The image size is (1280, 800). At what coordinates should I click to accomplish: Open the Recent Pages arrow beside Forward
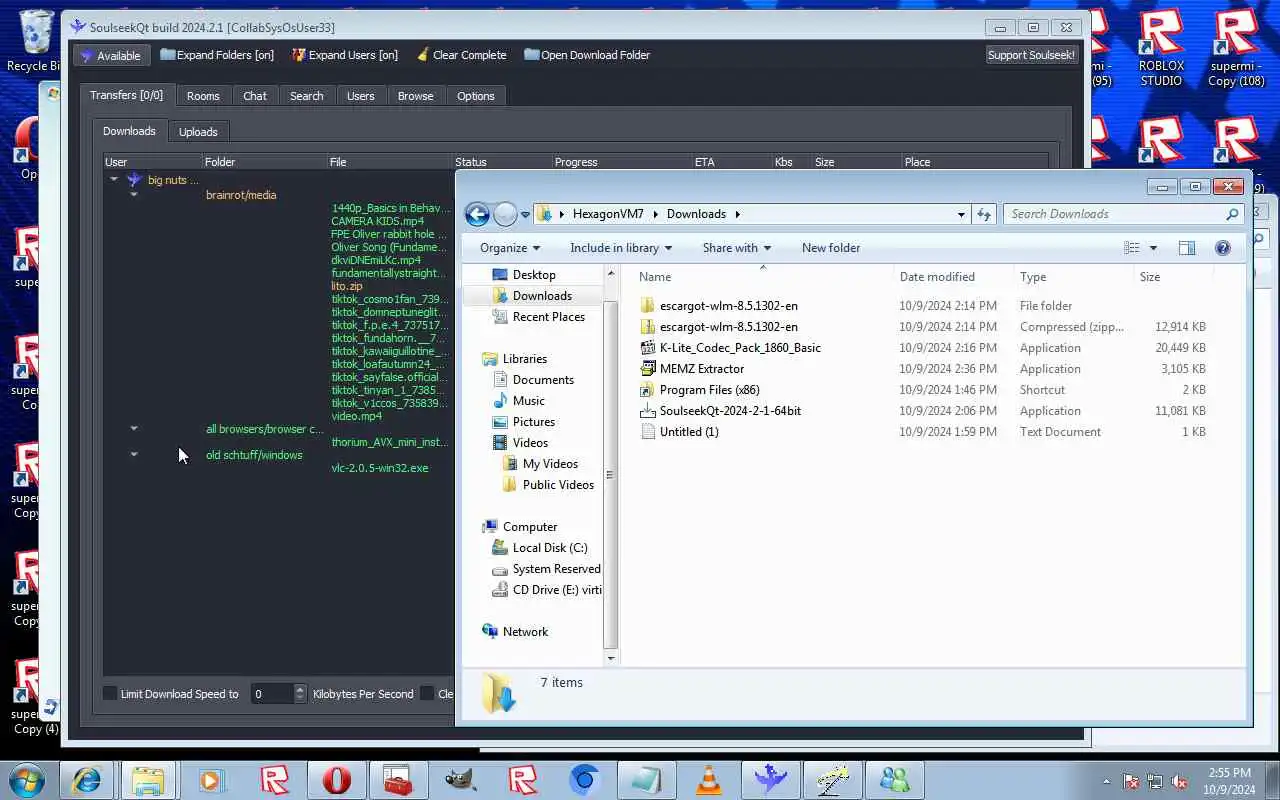coord(525,215)
